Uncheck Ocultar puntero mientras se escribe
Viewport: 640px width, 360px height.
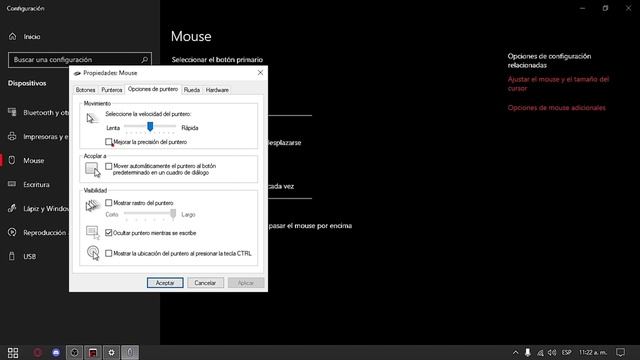click(109, 233)
